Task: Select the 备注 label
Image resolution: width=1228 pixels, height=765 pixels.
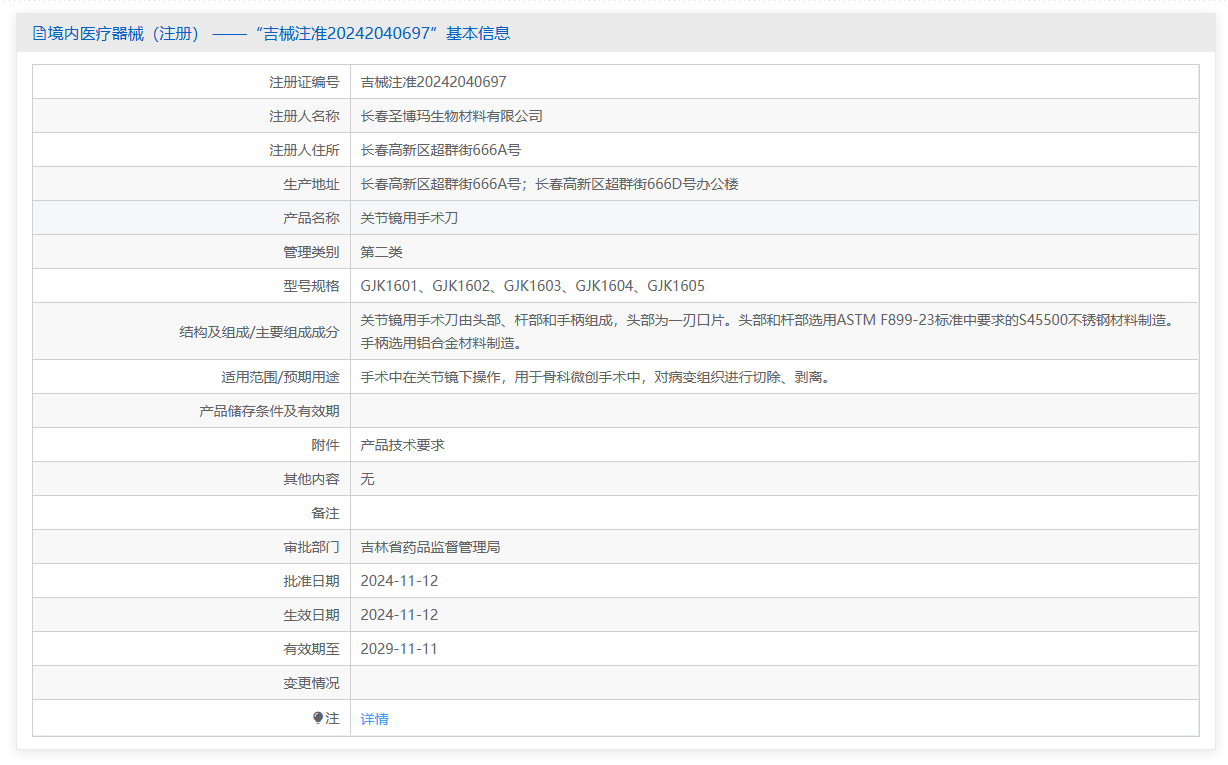Action: [325, 514]
